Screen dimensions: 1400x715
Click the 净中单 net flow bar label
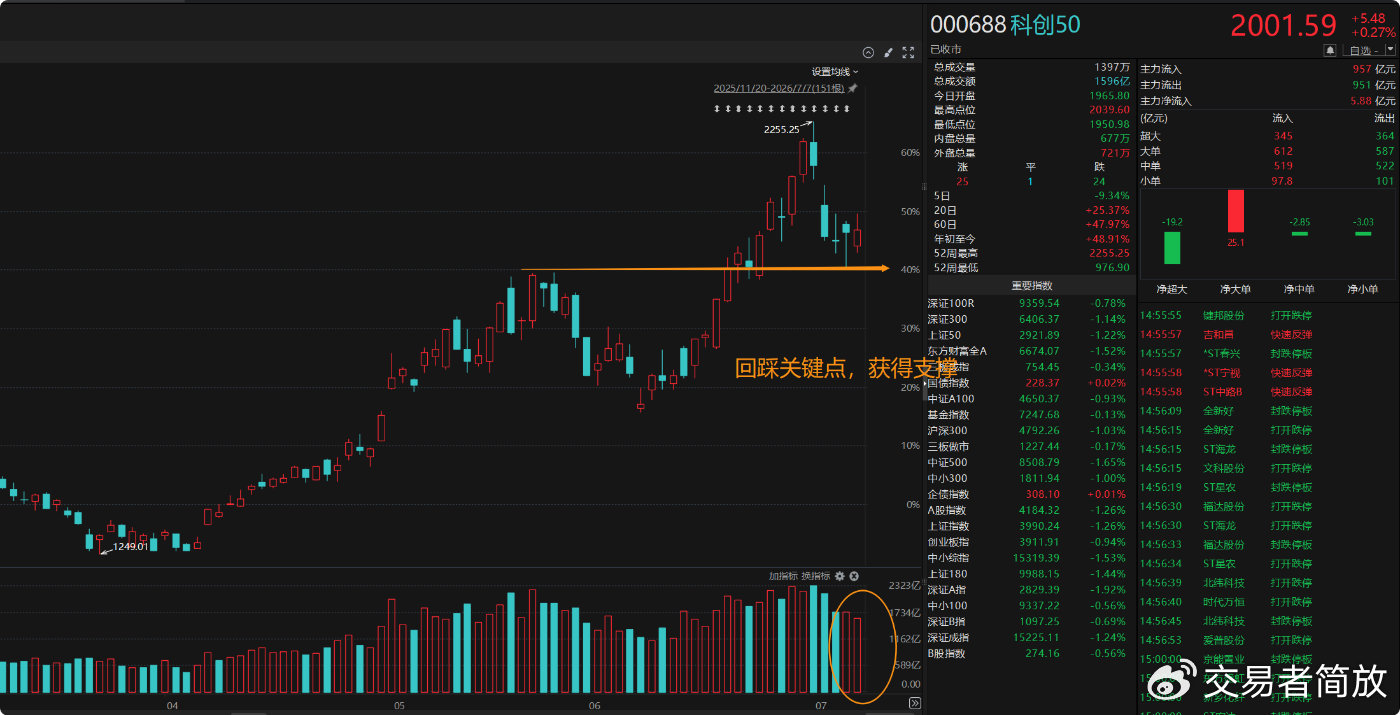pos(1300,289)
